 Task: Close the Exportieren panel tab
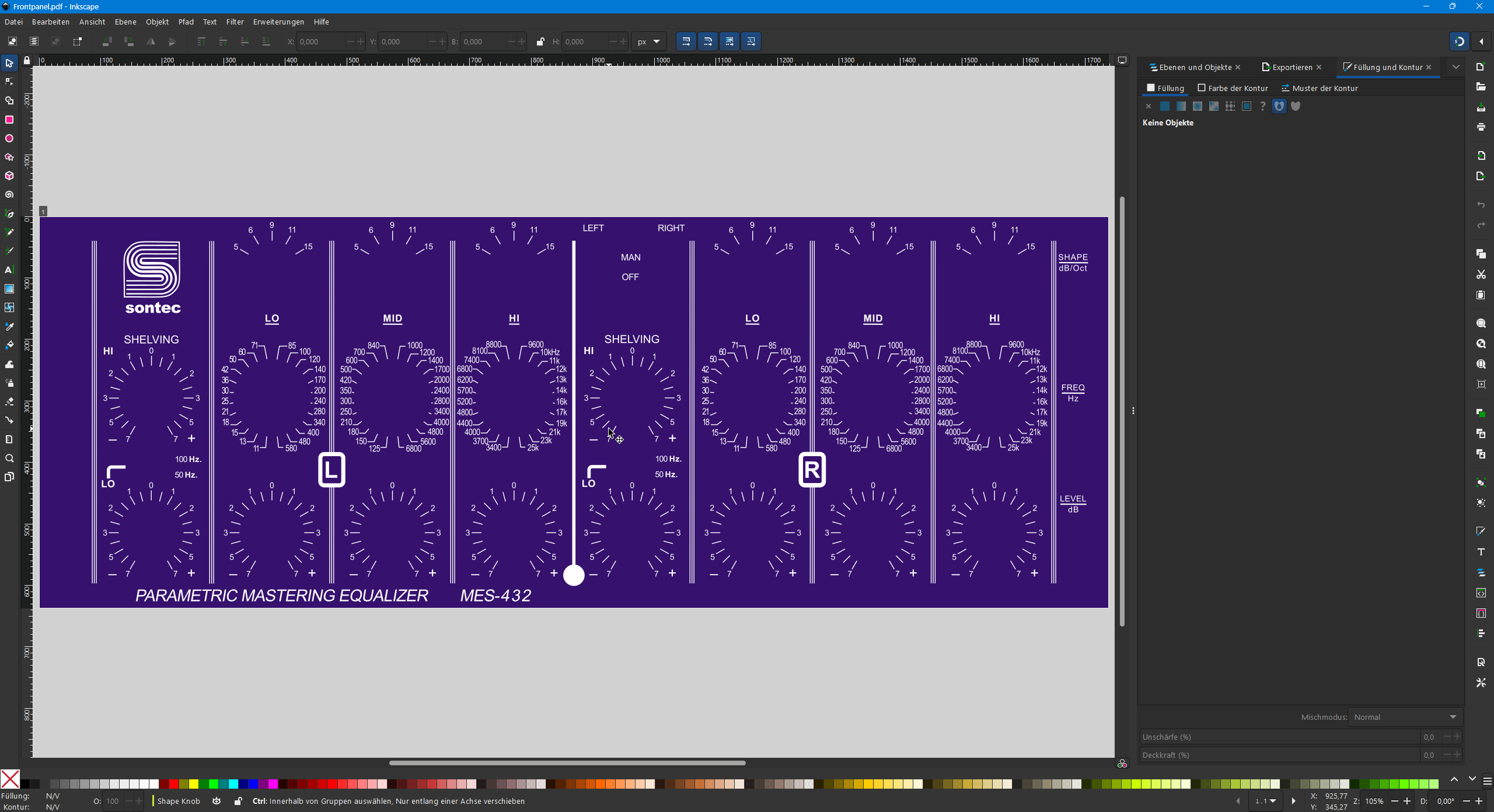[x=1319, y=67]
